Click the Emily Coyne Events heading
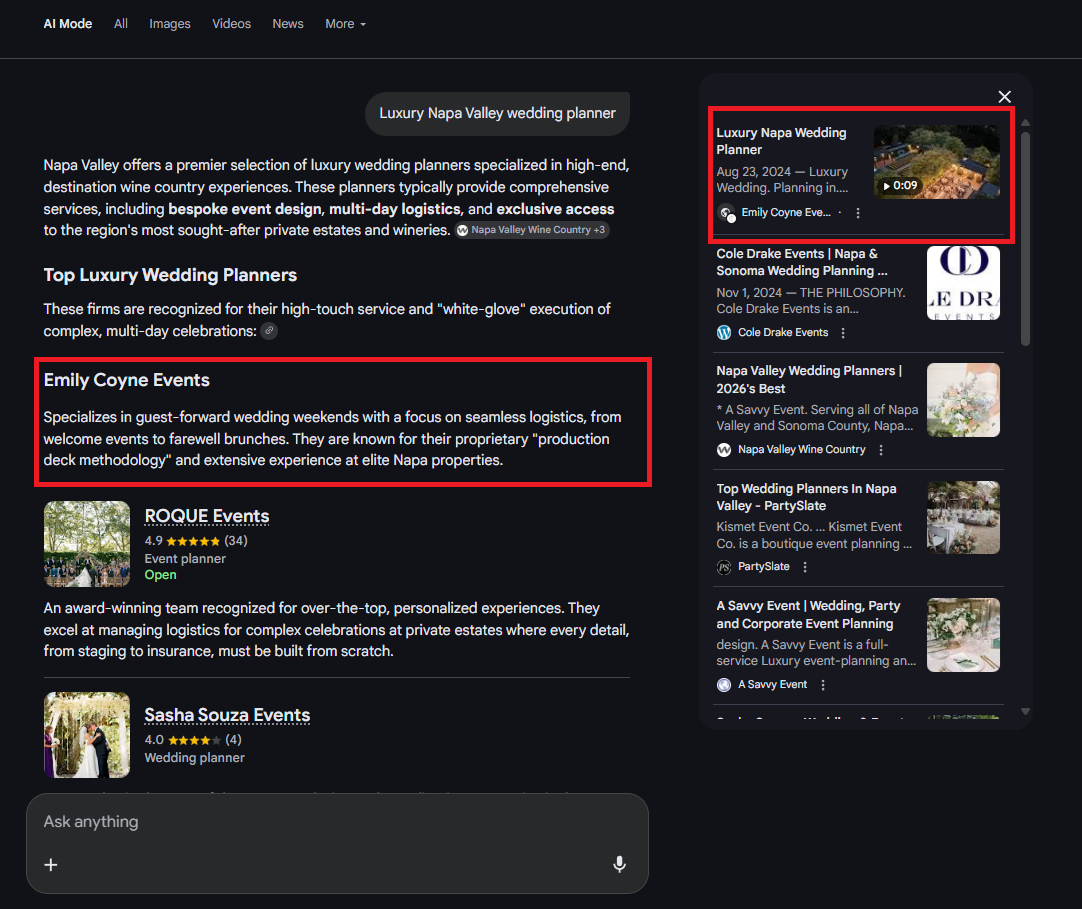The image size is (1082, 909). tap(126, 380)
